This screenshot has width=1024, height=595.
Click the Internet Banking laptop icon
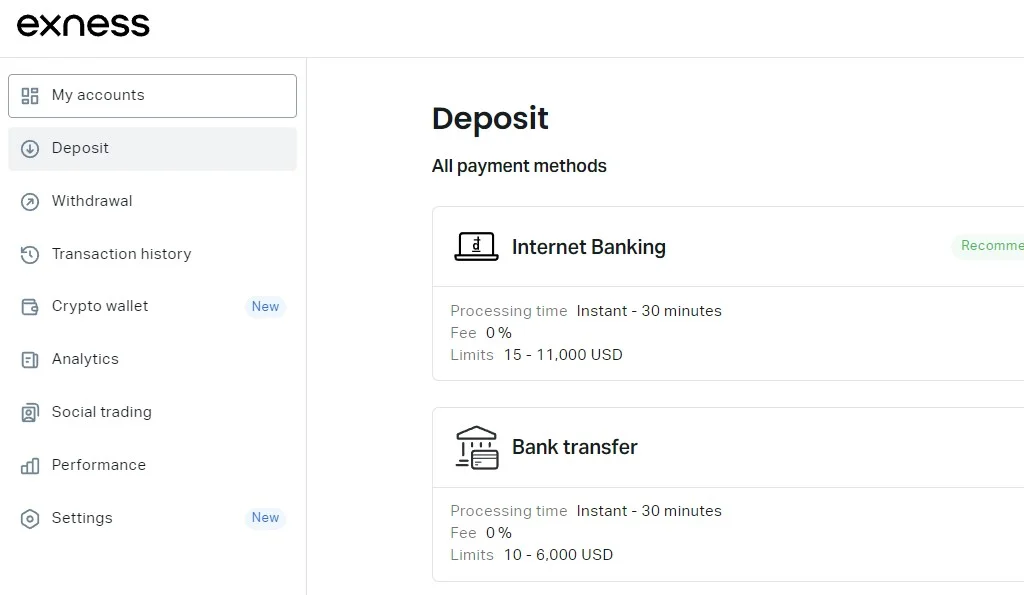click(x=476, y=246)
